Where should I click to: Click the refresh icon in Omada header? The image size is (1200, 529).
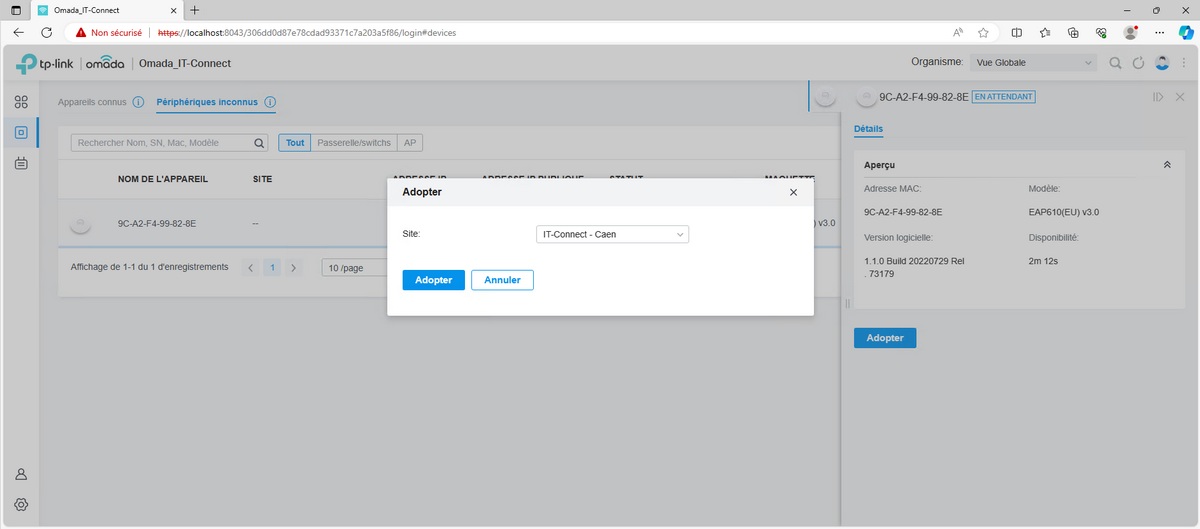point(1138,63)
